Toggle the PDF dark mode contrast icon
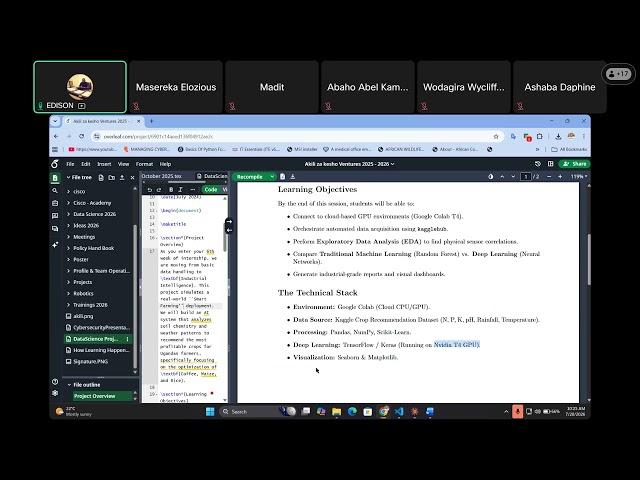The image size is (640, 480). [491, 176]
